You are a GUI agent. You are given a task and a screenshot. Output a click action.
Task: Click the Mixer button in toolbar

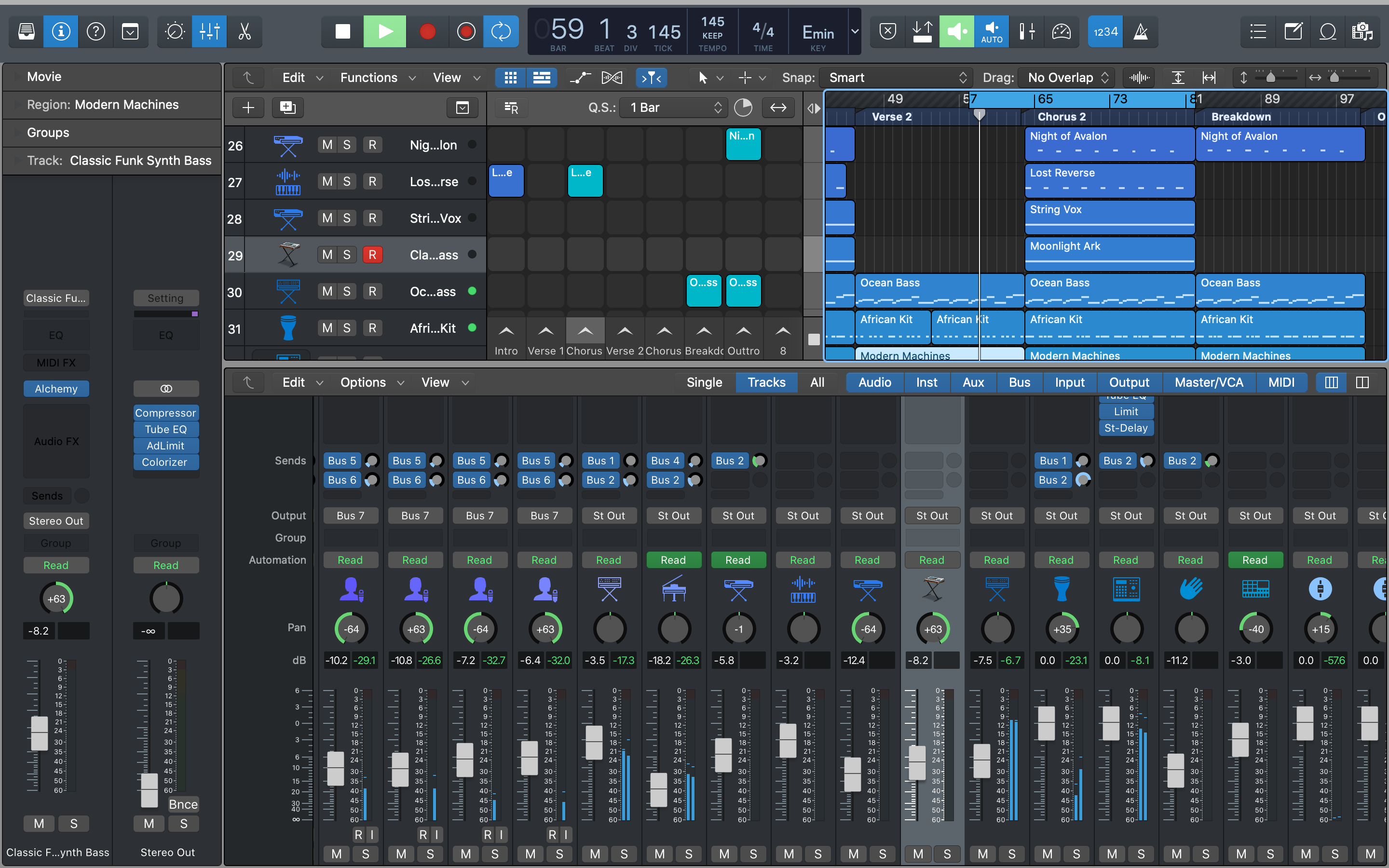(209, 31)
